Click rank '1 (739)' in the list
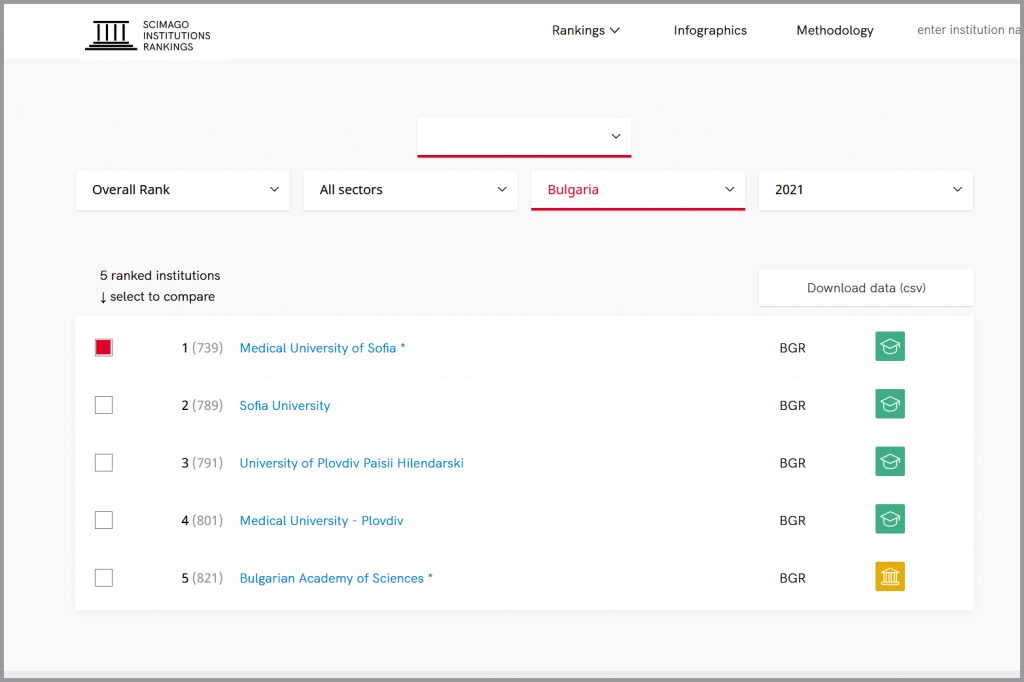 pyautogui.click(x=202, y=348)
